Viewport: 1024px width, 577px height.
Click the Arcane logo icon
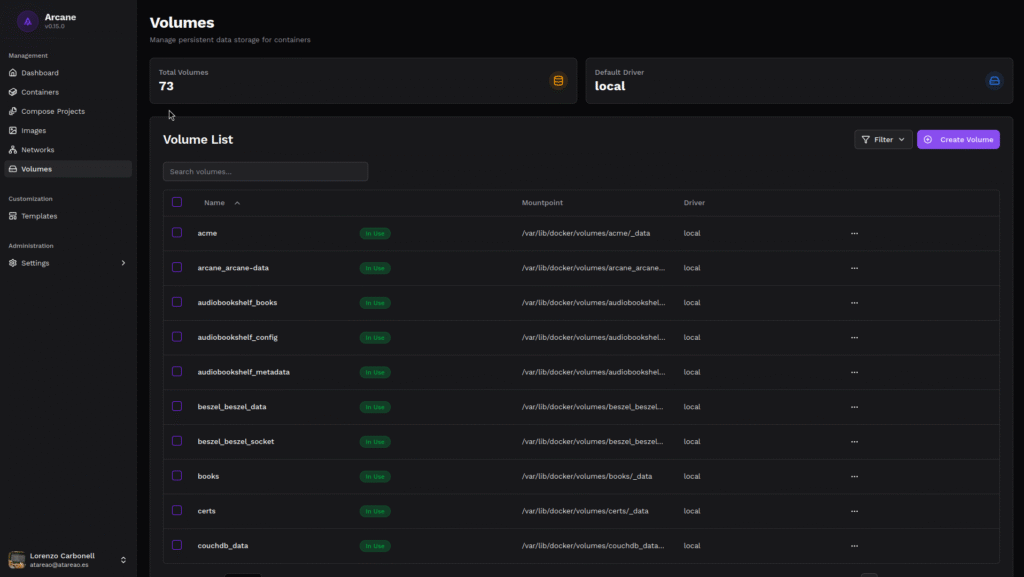coord(28,21)
